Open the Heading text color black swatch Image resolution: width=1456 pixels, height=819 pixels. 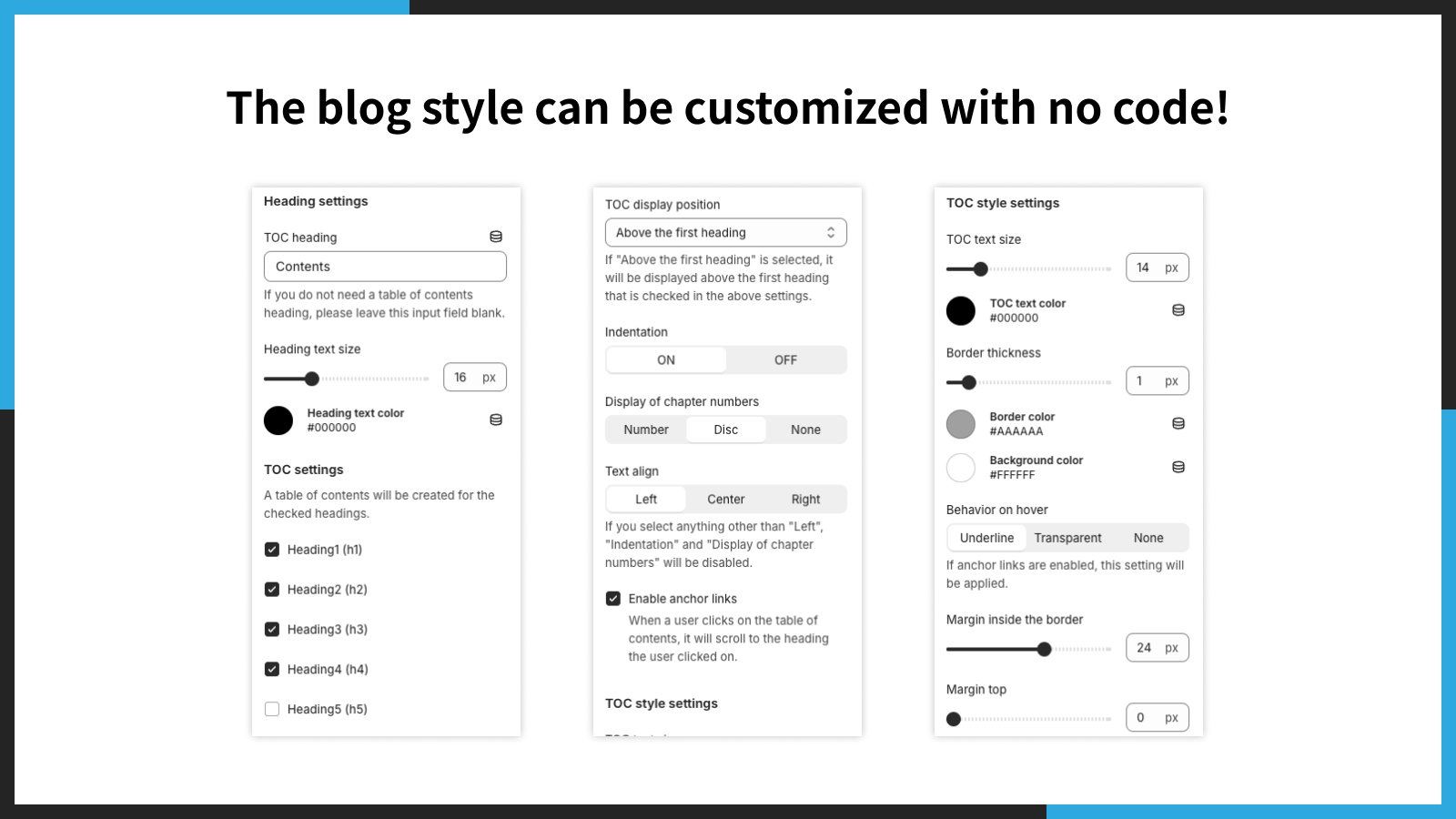tap(278, 420)
